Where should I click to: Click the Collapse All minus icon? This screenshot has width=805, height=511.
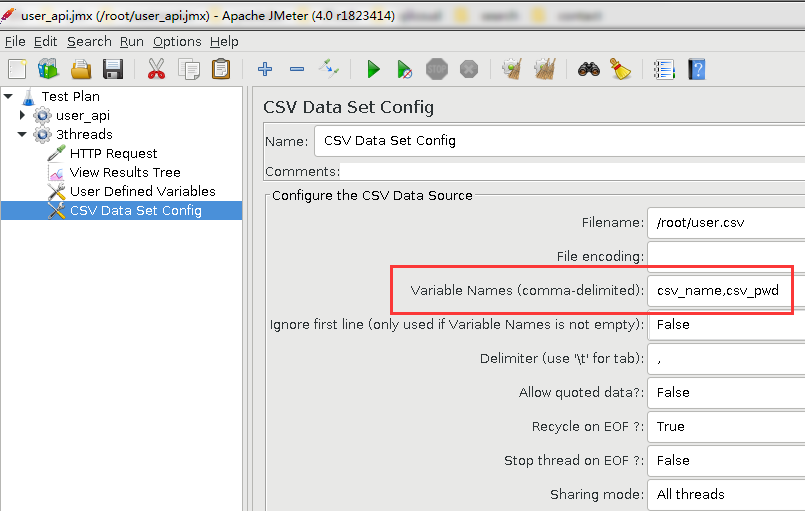click(297, 69)
